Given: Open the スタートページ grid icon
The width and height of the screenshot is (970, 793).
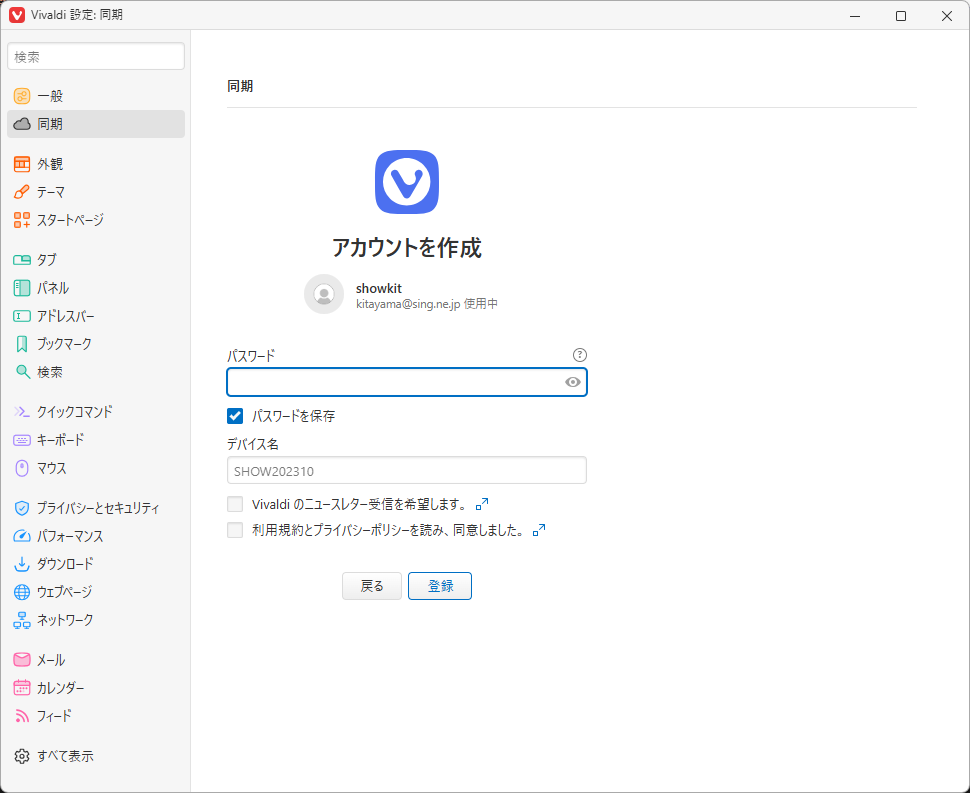Looking at the screenshot, I should pos(22,220).
